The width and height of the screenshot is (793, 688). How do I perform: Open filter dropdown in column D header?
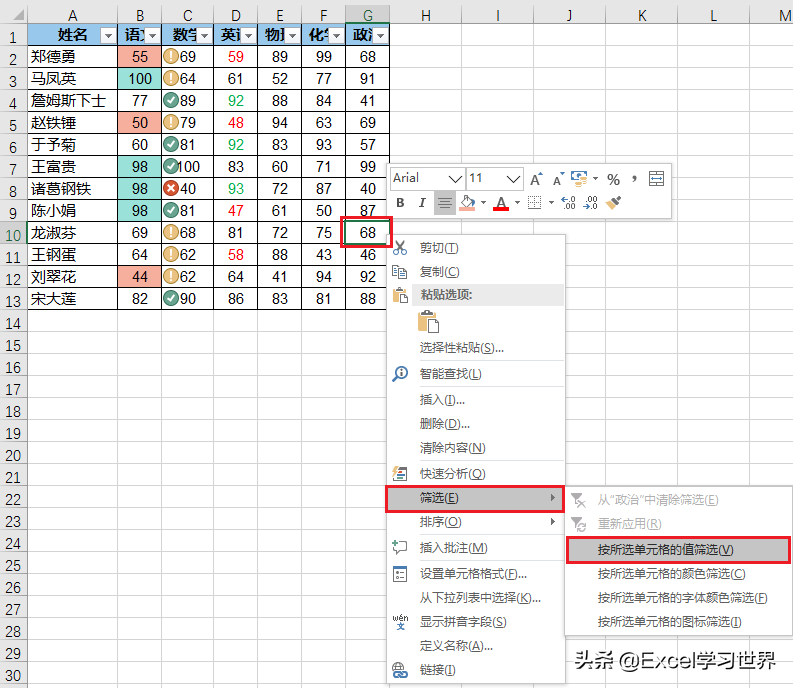[x=248, y=35]
